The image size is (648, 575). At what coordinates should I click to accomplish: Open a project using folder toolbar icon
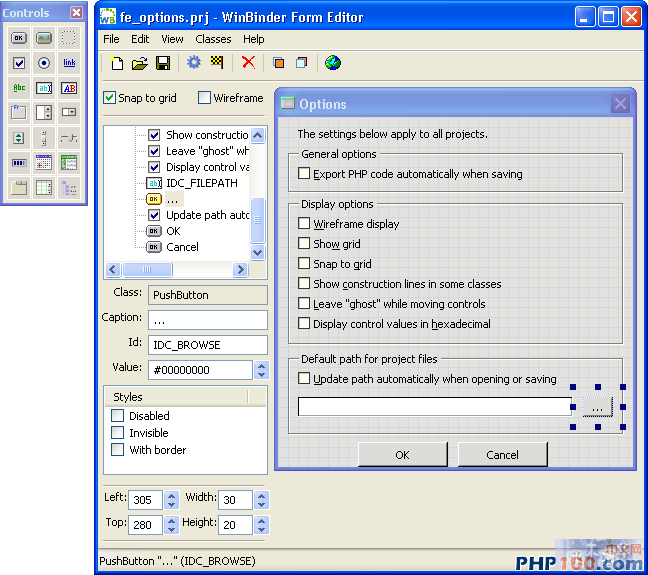click(x=140, y=63)
